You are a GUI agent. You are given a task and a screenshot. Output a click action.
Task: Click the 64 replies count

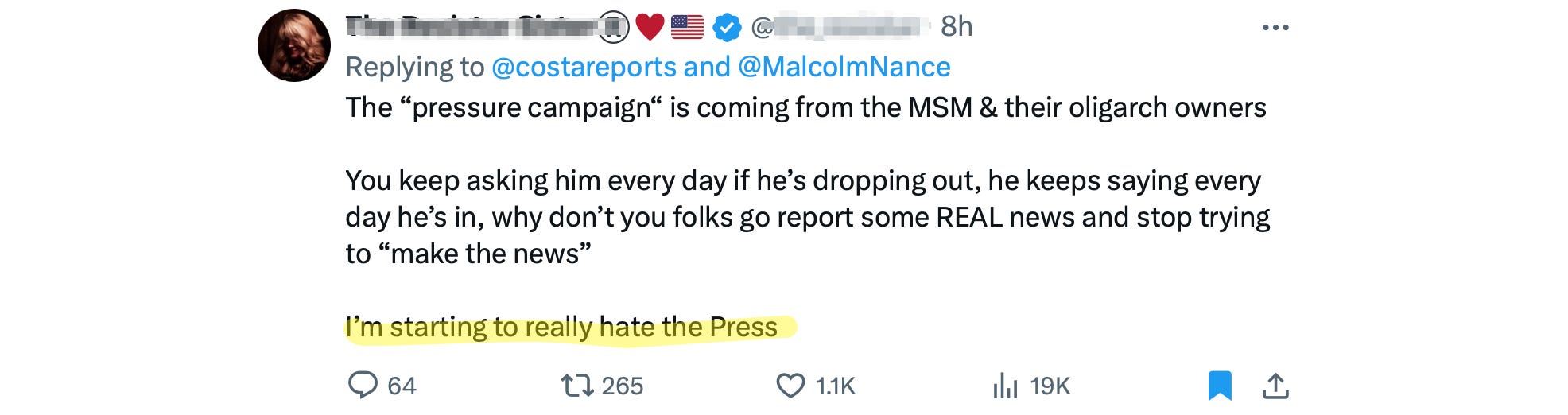[x=402, y=386]
